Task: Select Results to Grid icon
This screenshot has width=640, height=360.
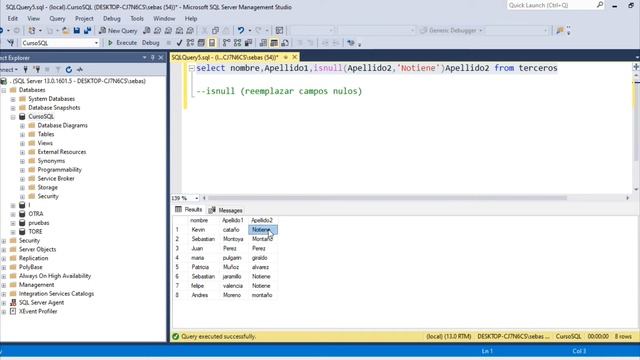Action: point(274,43)
